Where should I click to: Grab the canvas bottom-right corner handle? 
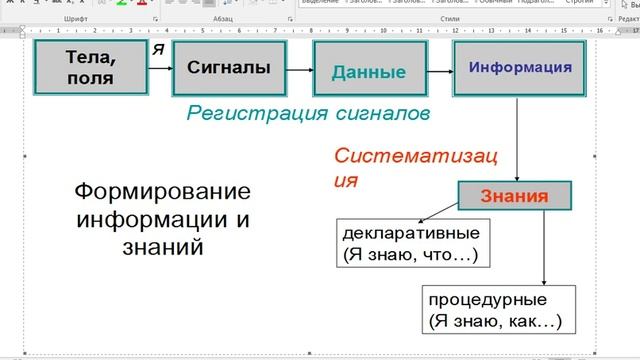[595, 353]
